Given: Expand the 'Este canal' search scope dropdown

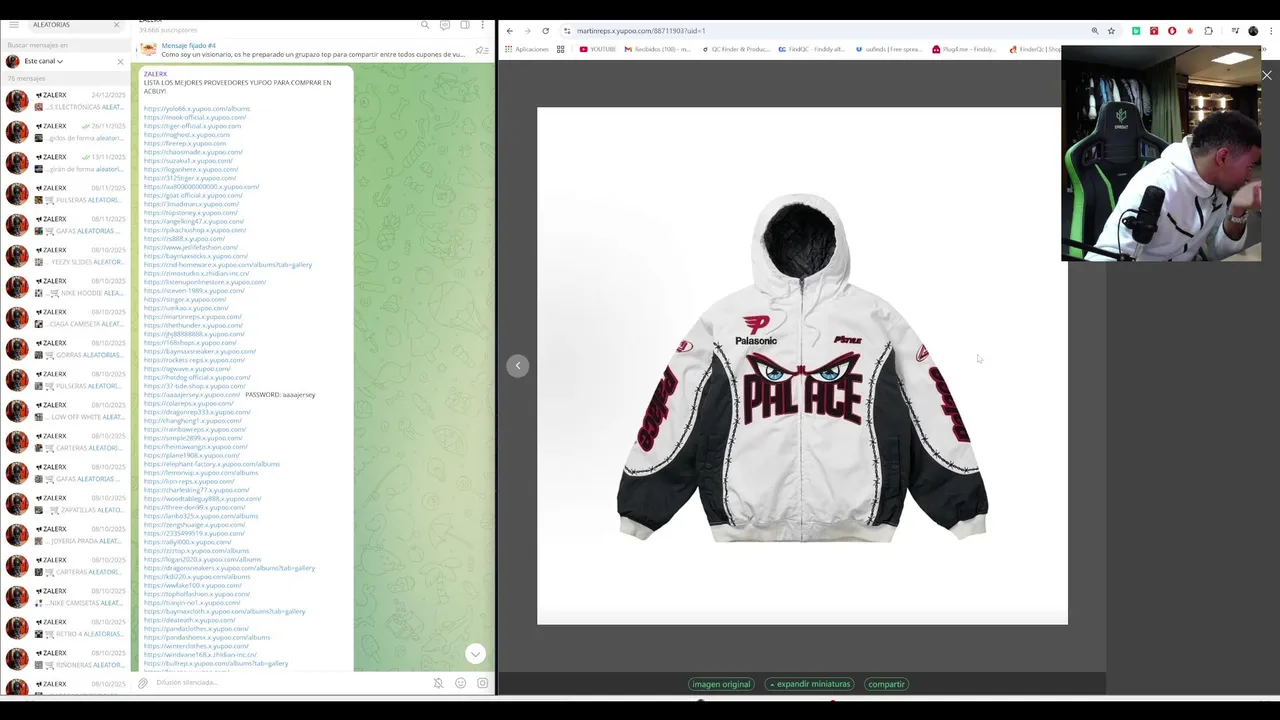Looking at the screenshot, I should 44,61.
